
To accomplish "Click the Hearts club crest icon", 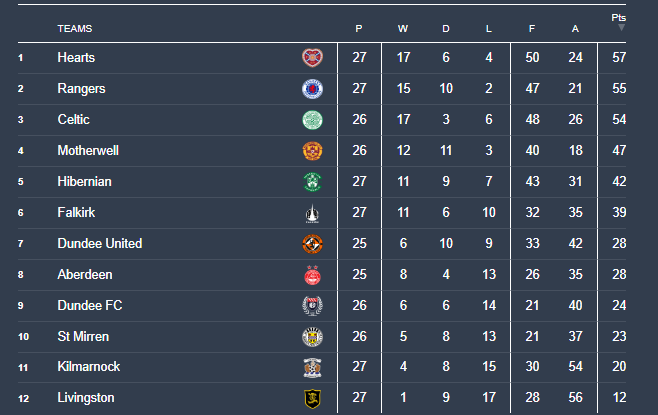I will pyautogui.click(x=313, y=58).
